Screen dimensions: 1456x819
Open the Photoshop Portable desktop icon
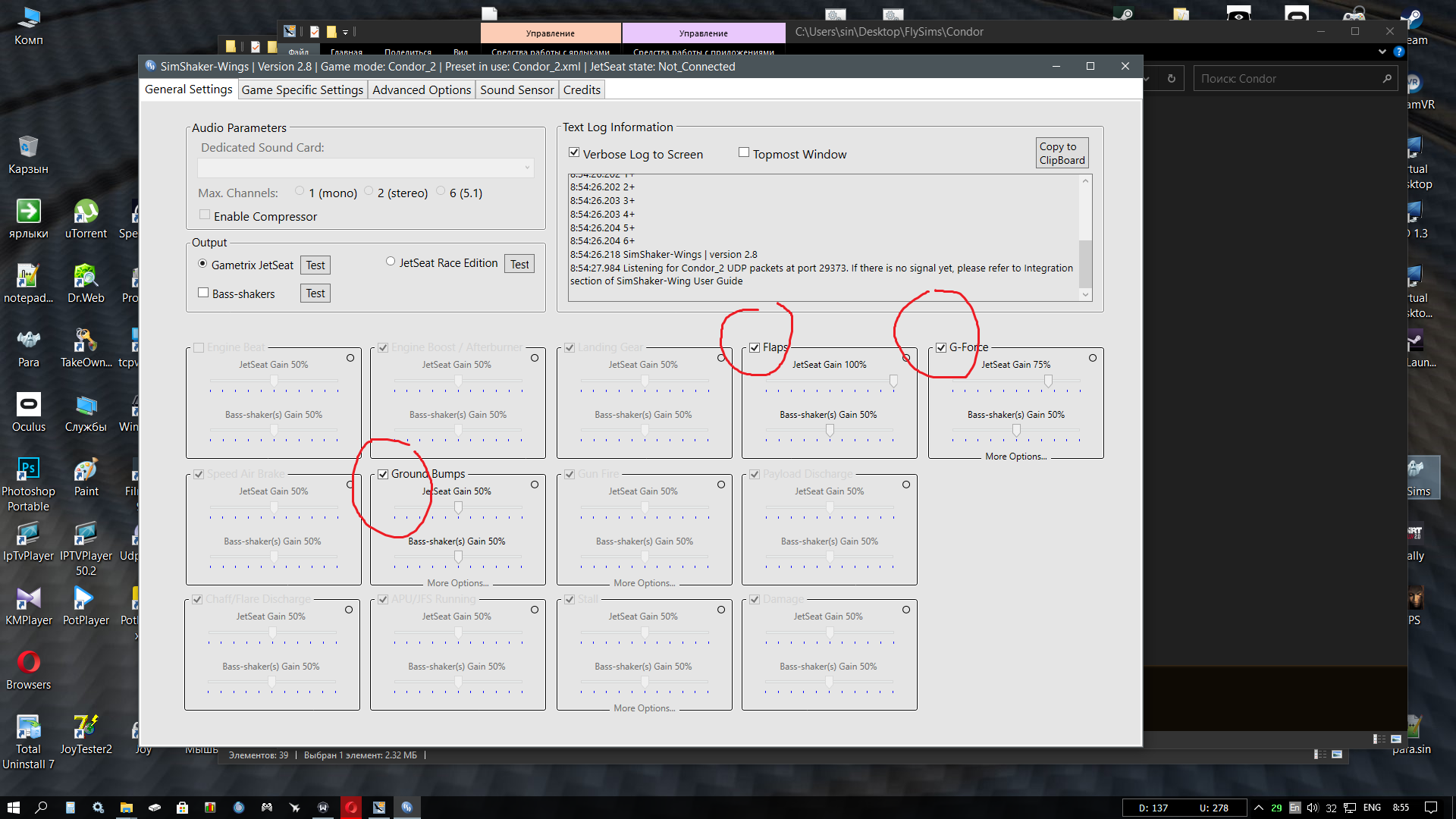point(29,469)
